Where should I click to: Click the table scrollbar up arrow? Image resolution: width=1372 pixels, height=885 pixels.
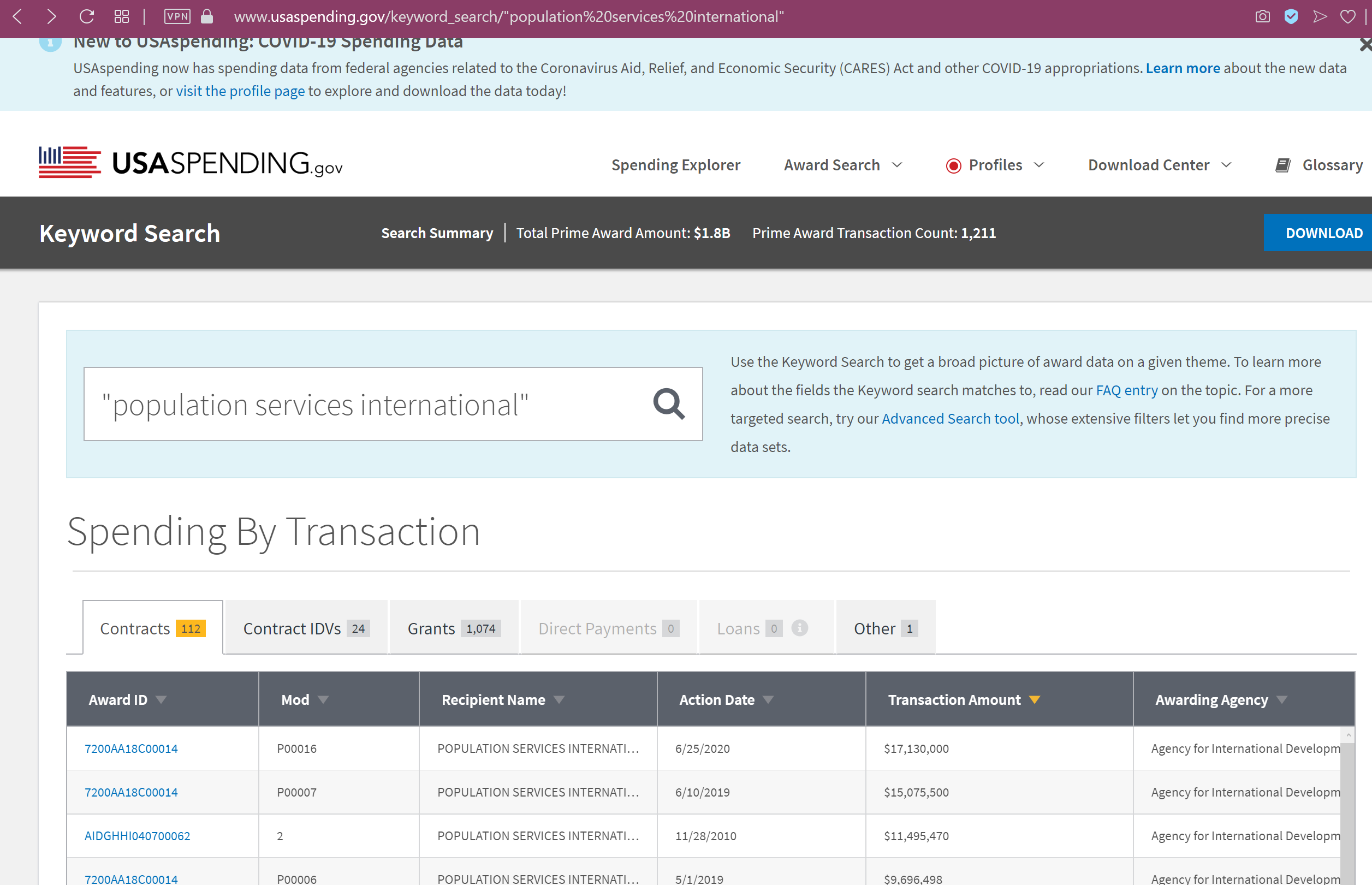coord(1348,735)
